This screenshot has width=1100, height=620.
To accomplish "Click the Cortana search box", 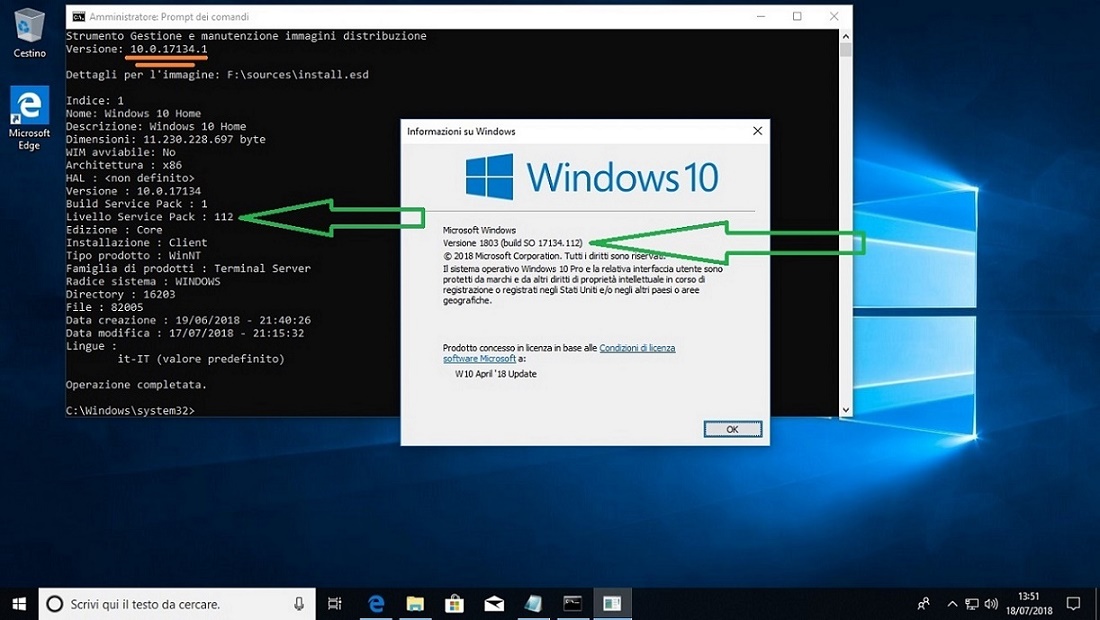I will click(177, 603).
